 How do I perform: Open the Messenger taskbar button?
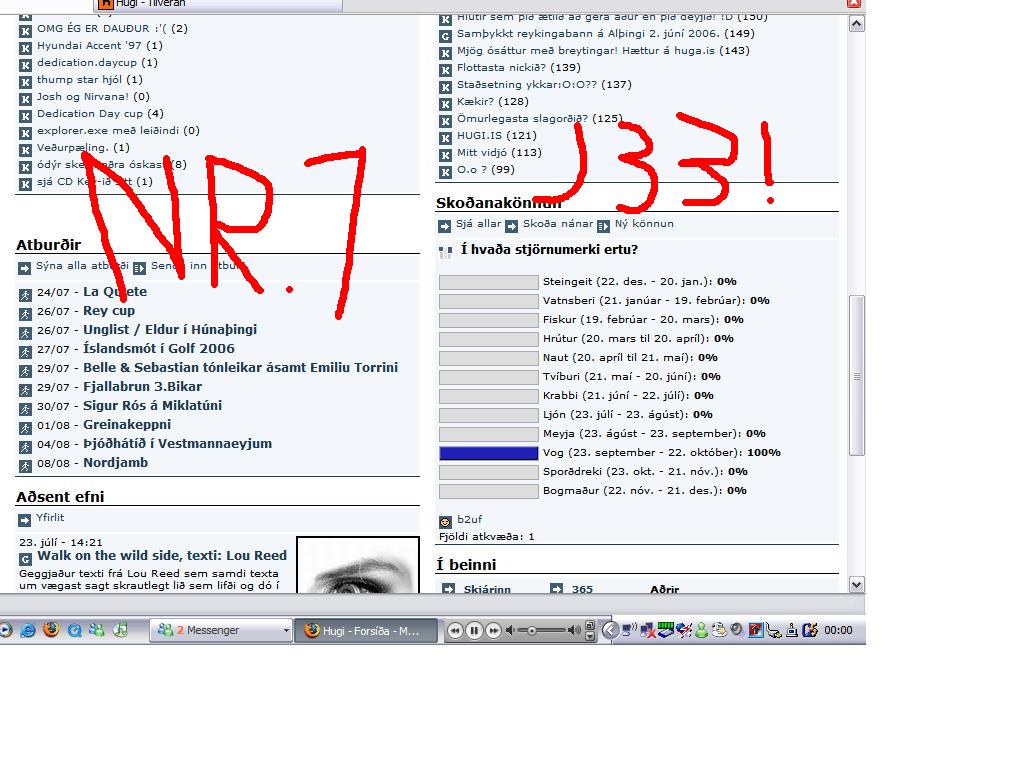[x=221, y=630]
